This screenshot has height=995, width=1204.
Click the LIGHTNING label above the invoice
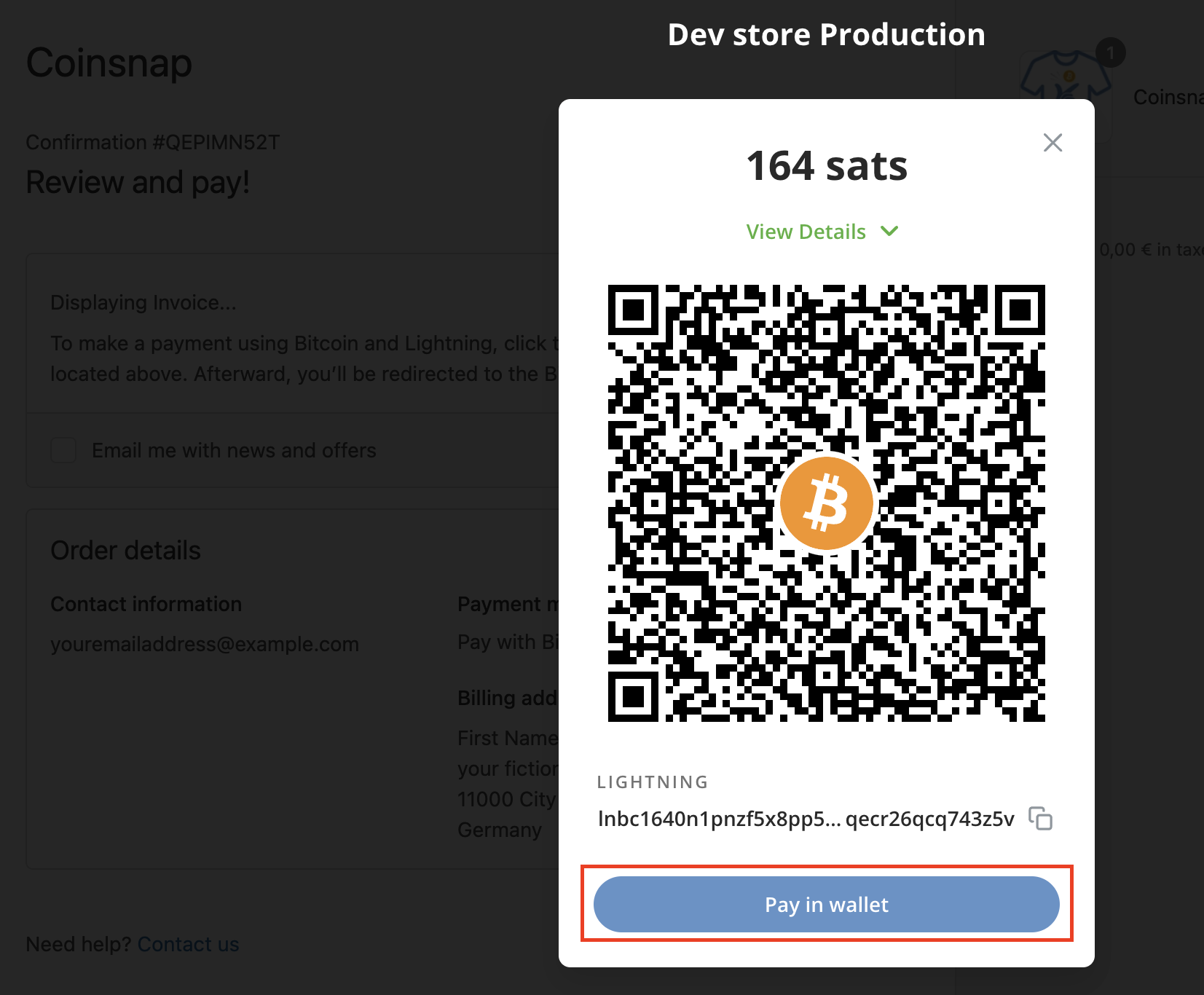pos(653,782)
